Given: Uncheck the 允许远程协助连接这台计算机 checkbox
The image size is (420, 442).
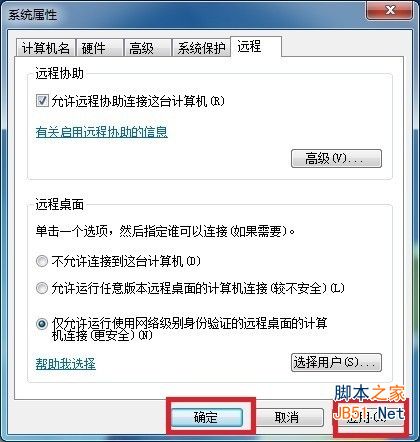Looking at the screenshot, I should [42, 101].
